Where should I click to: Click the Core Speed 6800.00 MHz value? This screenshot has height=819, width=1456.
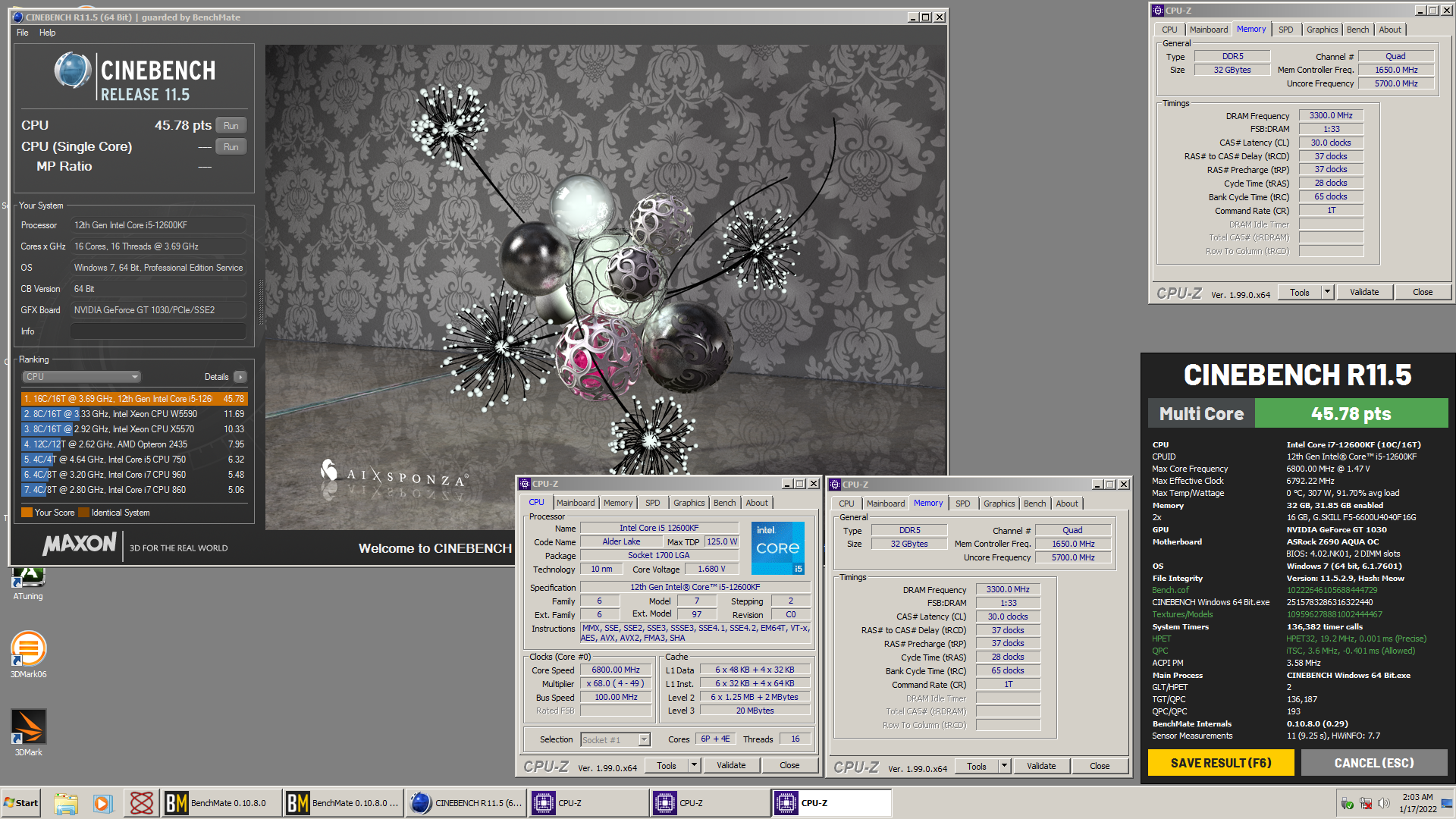coord(616,670)
